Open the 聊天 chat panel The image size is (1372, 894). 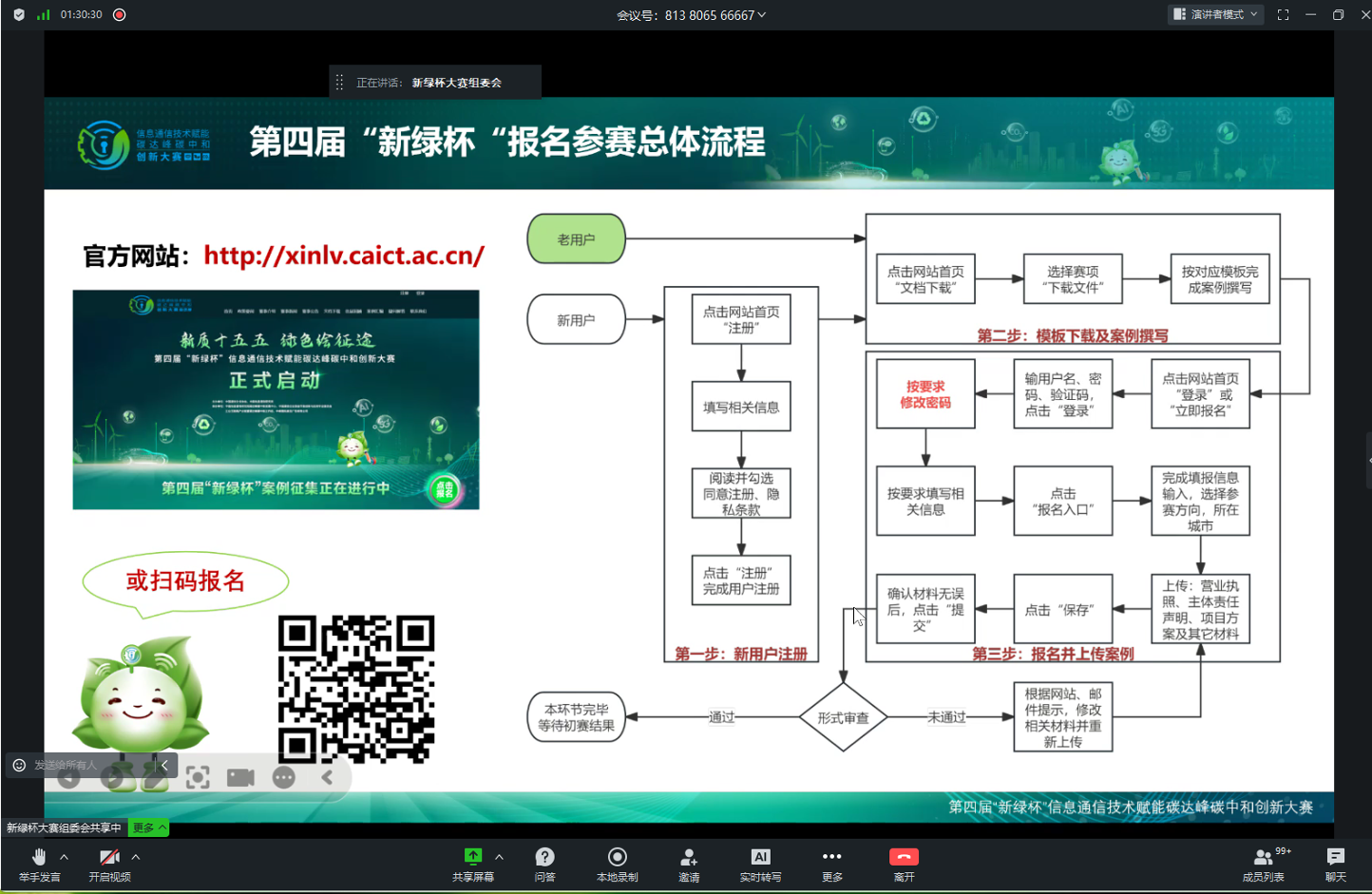[1336, 865]
